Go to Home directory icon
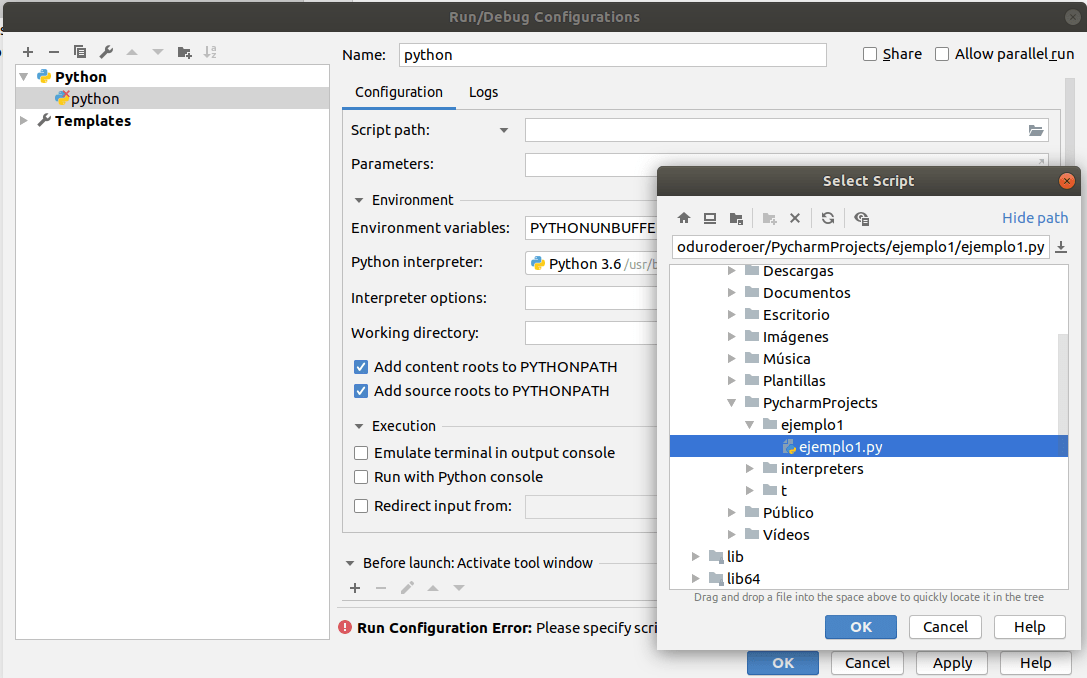1087x678 pixels. tap(684, 218)
